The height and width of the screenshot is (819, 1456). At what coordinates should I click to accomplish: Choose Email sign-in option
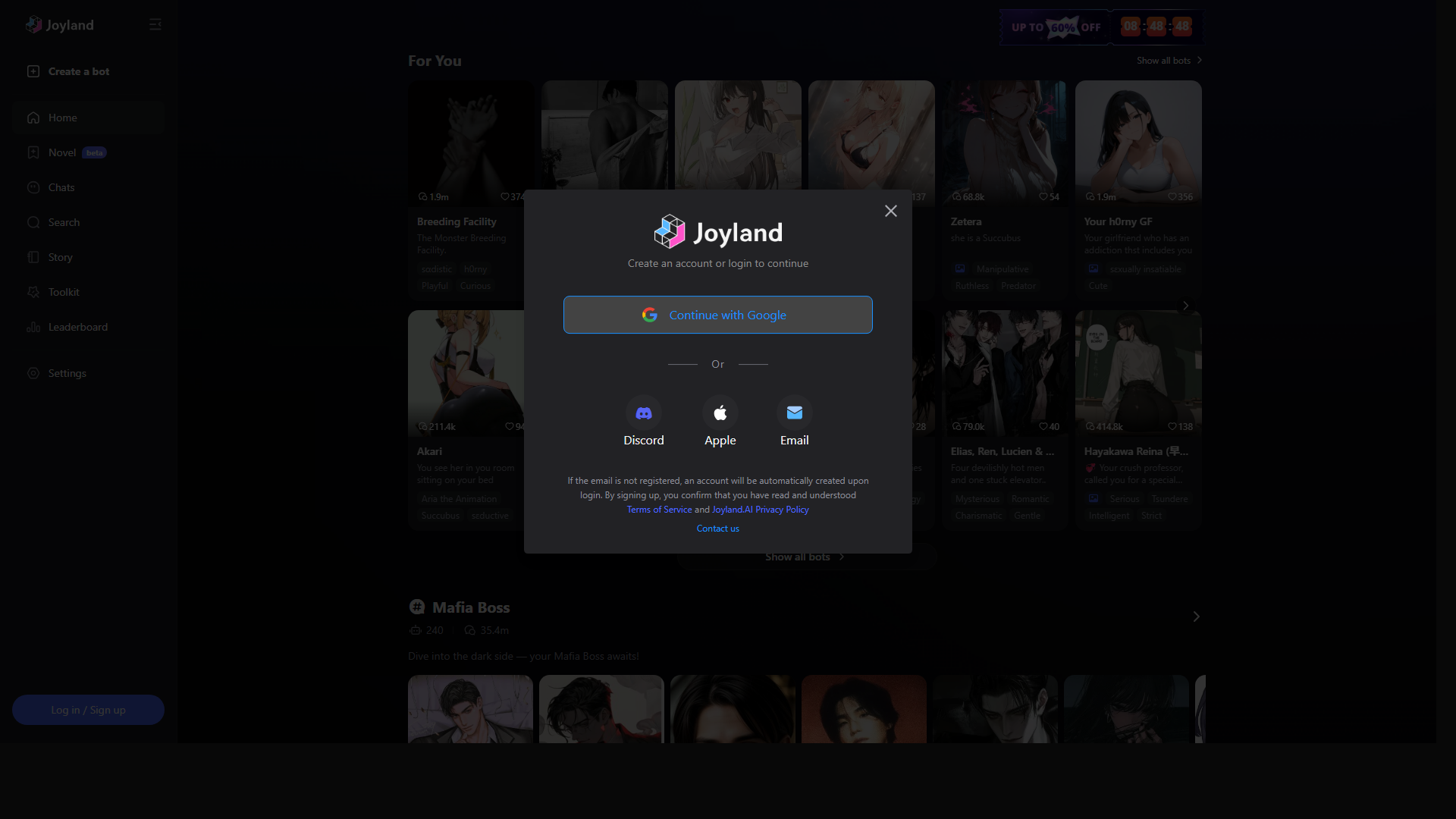794,413
